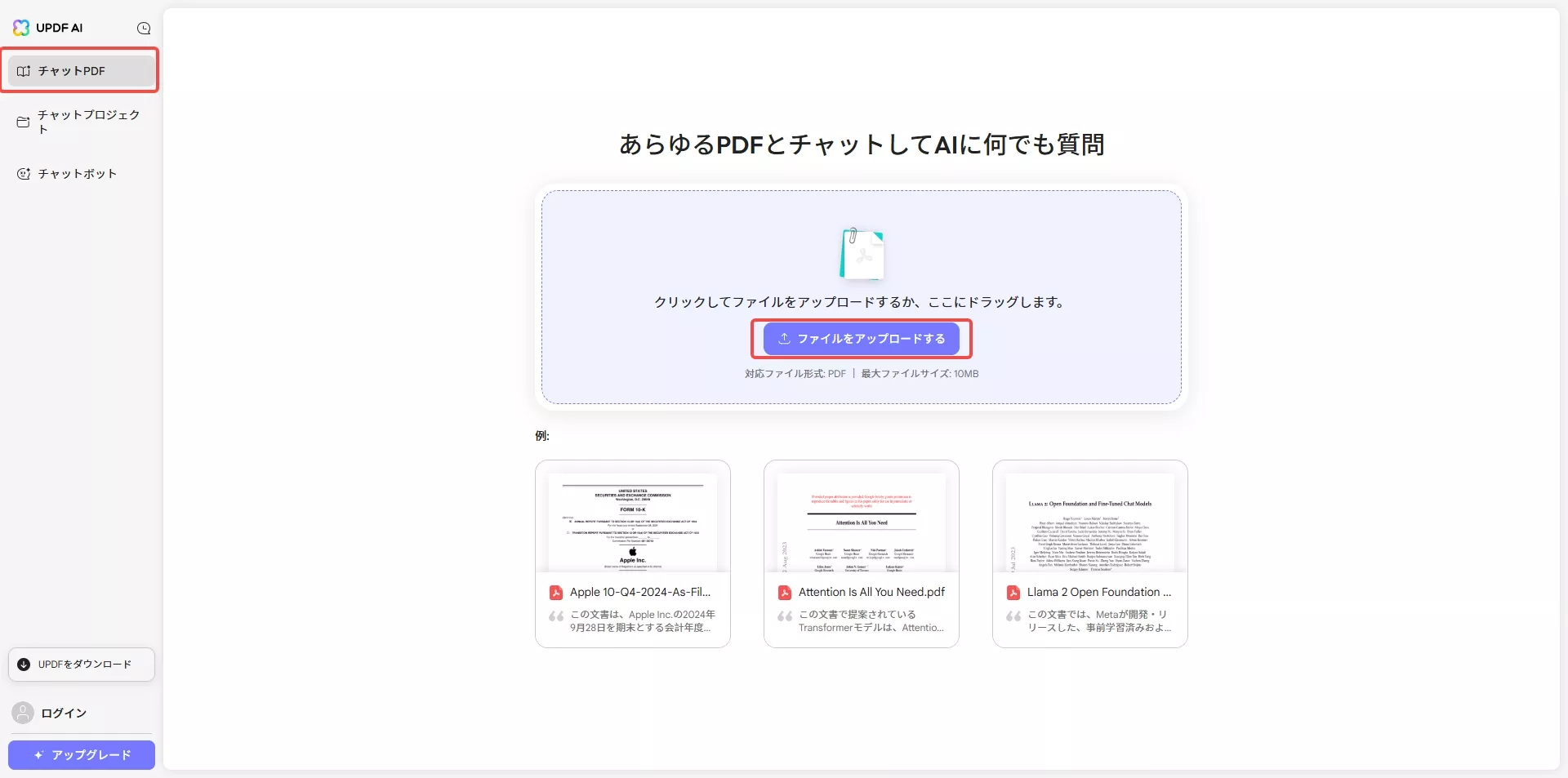The image size is (1568, 778).
Task: Click 最大ファイルサイズ: 10MB text
Action: point(920,374)
